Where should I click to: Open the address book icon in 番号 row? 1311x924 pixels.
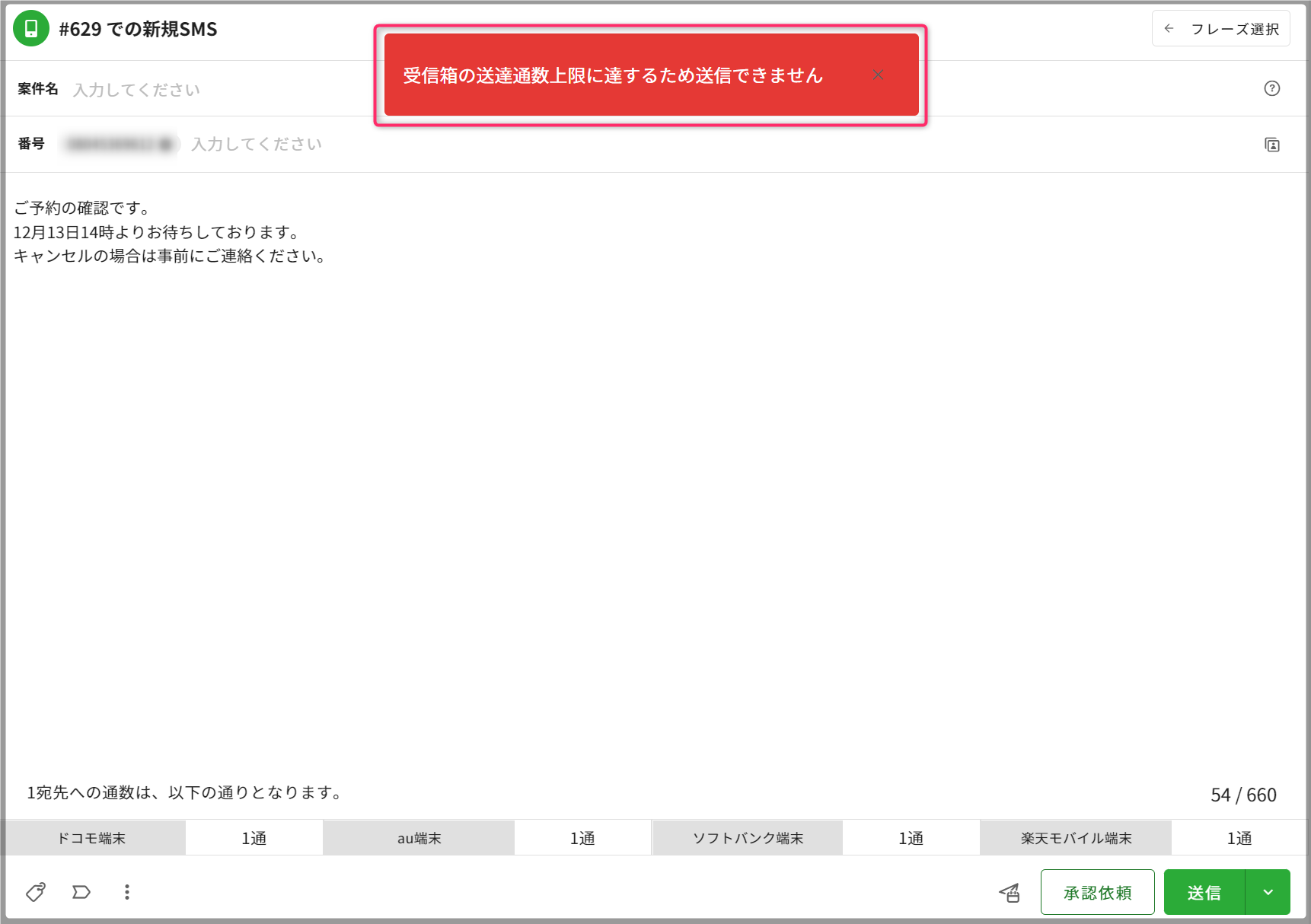coord(1271,145)
